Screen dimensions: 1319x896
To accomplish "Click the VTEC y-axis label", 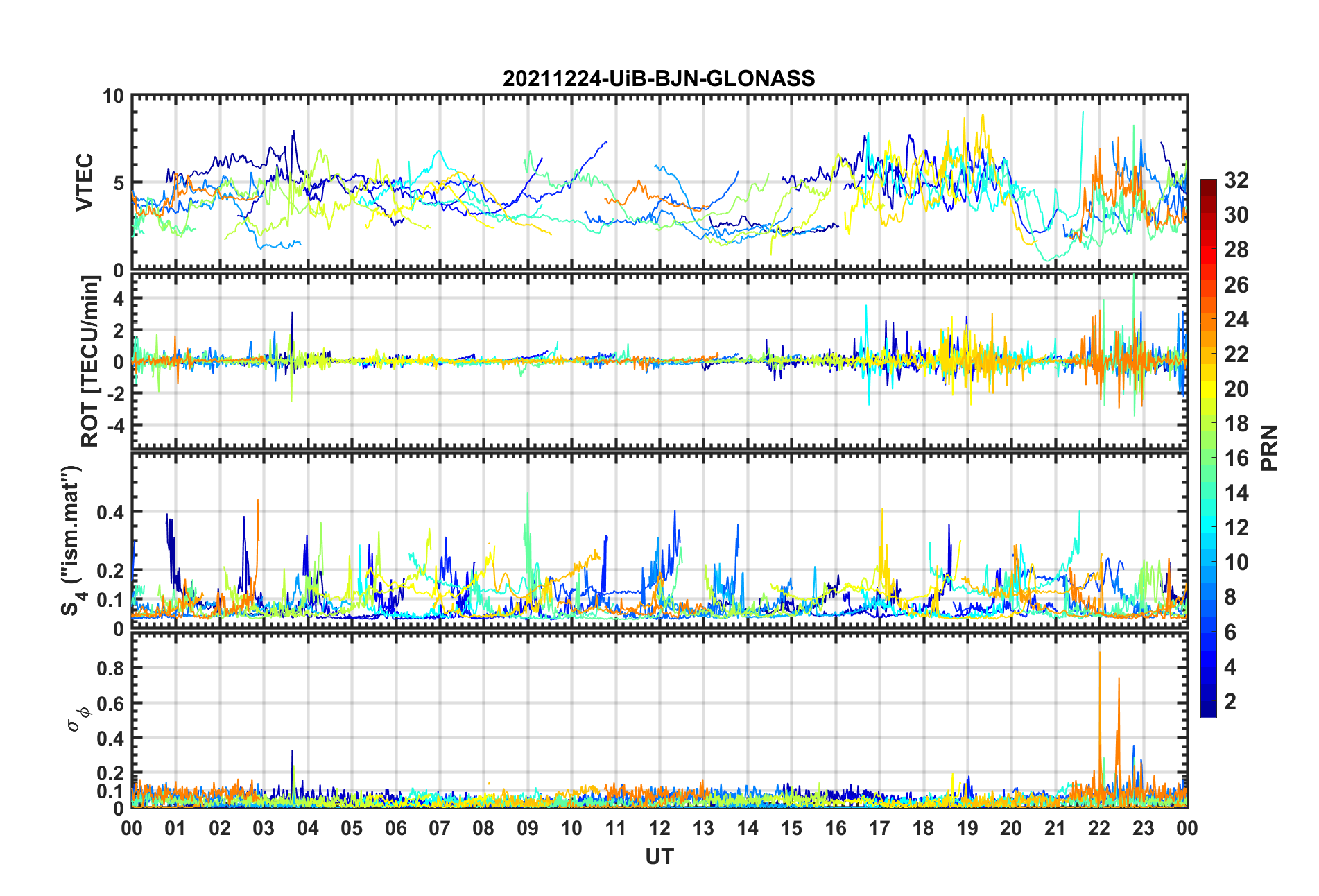I will 84,182.
